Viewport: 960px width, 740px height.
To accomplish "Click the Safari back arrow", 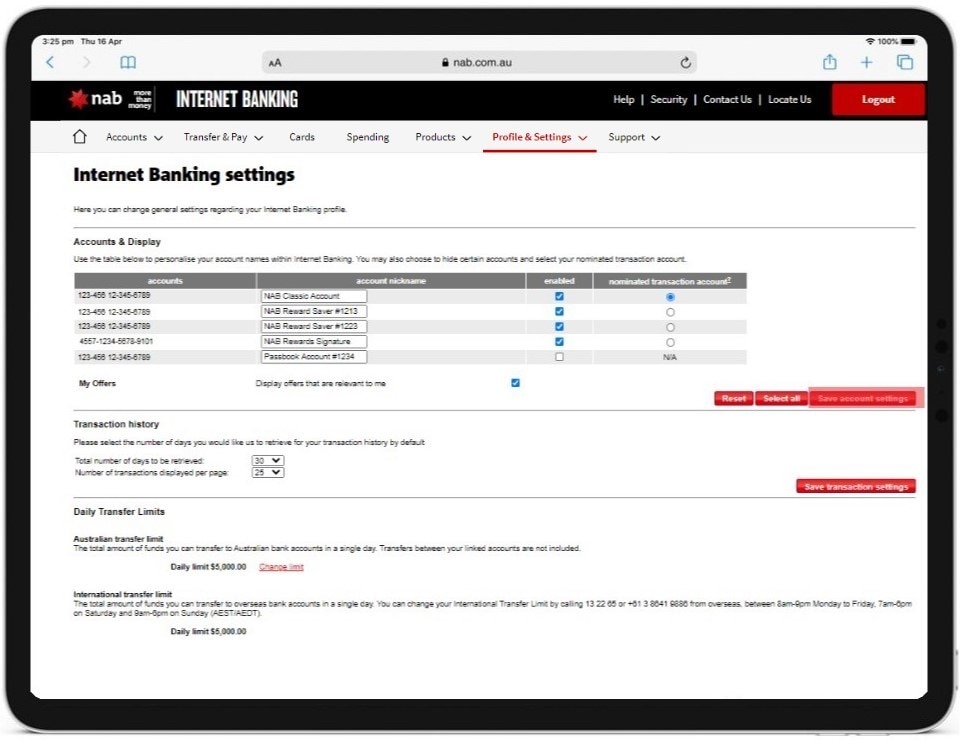I will (51, 62).
